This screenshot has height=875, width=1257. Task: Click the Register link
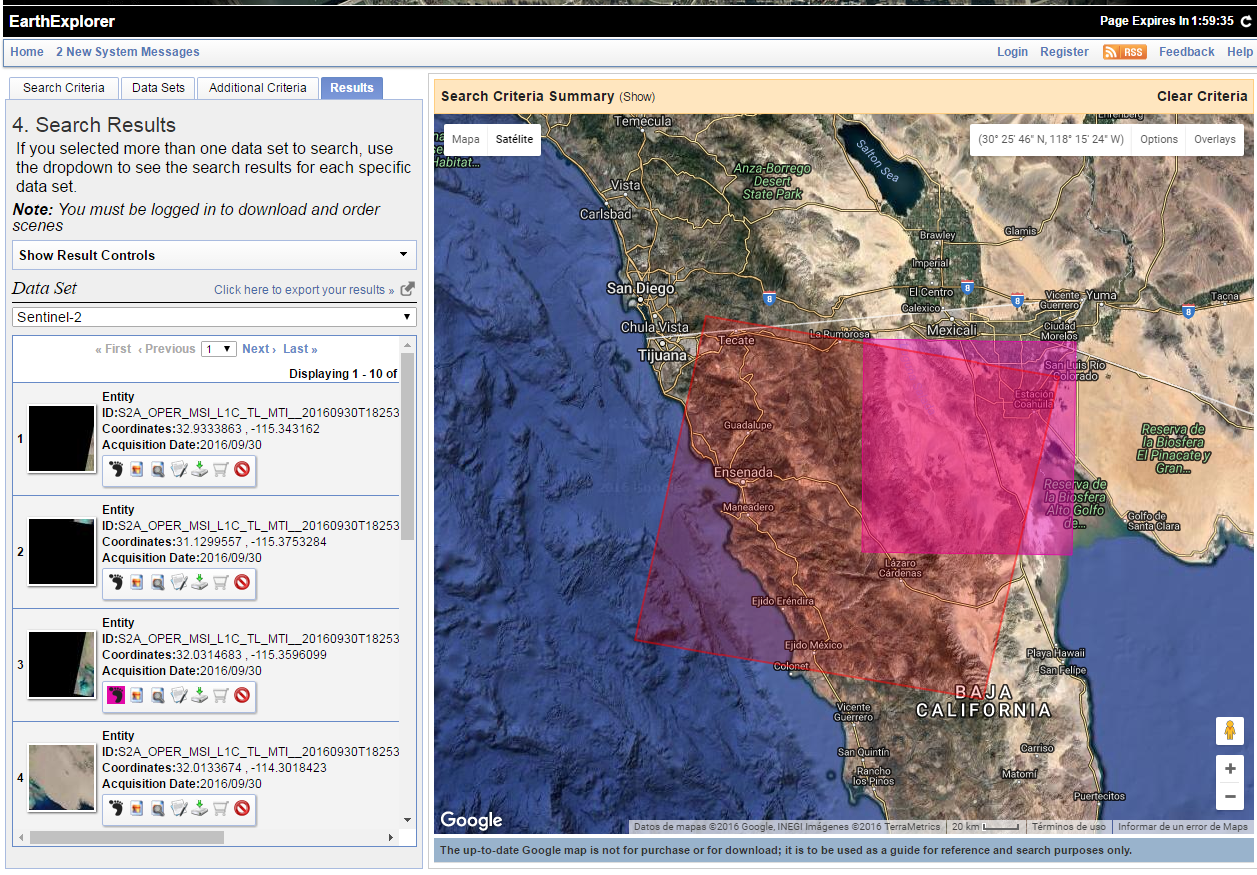[x=1064, y=52]
